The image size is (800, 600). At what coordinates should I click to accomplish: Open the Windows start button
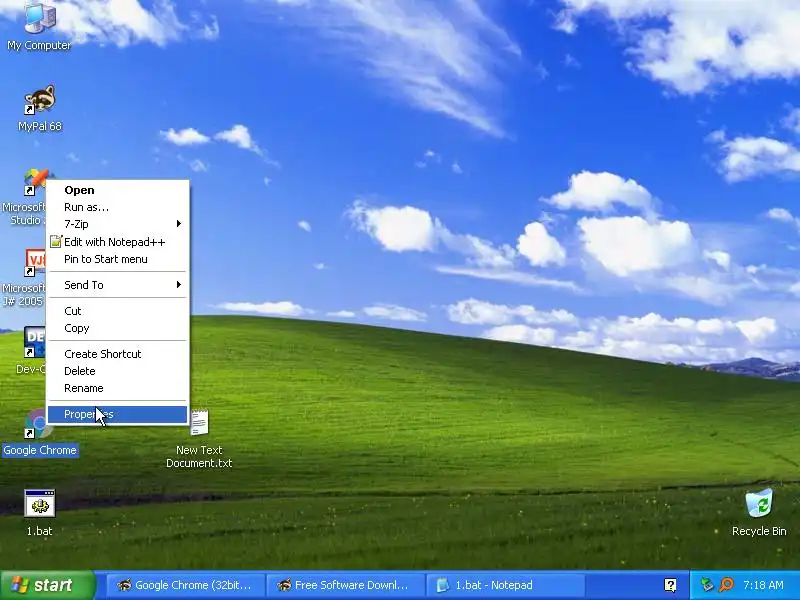point(47,585)
